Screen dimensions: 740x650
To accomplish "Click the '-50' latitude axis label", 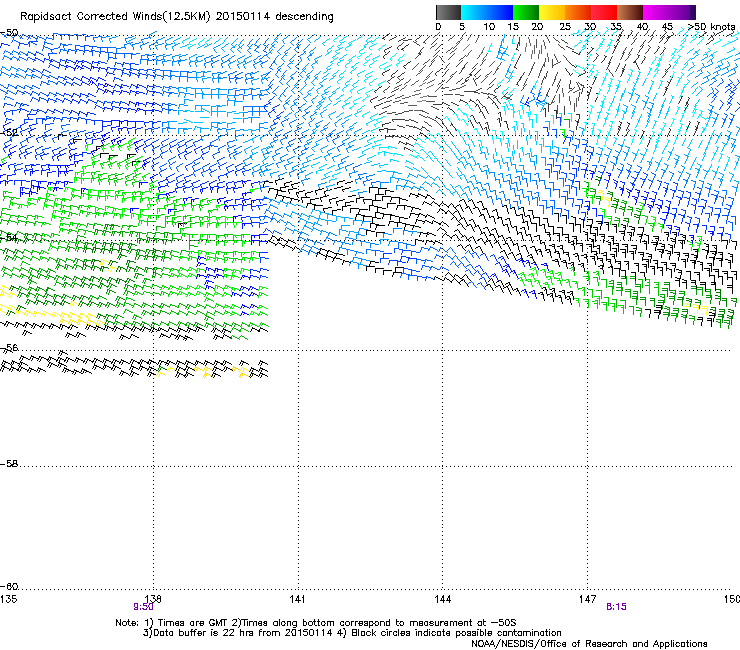I will [x=9, y=33].
